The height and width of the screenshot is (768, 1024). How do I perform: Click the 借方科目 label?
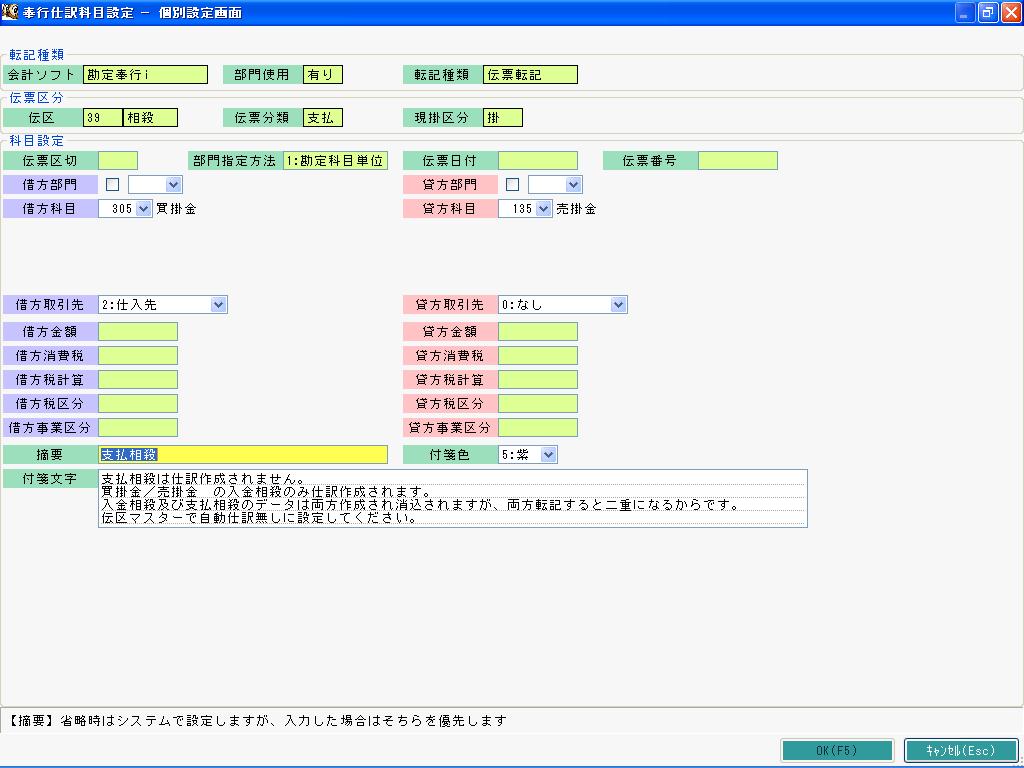50,209
